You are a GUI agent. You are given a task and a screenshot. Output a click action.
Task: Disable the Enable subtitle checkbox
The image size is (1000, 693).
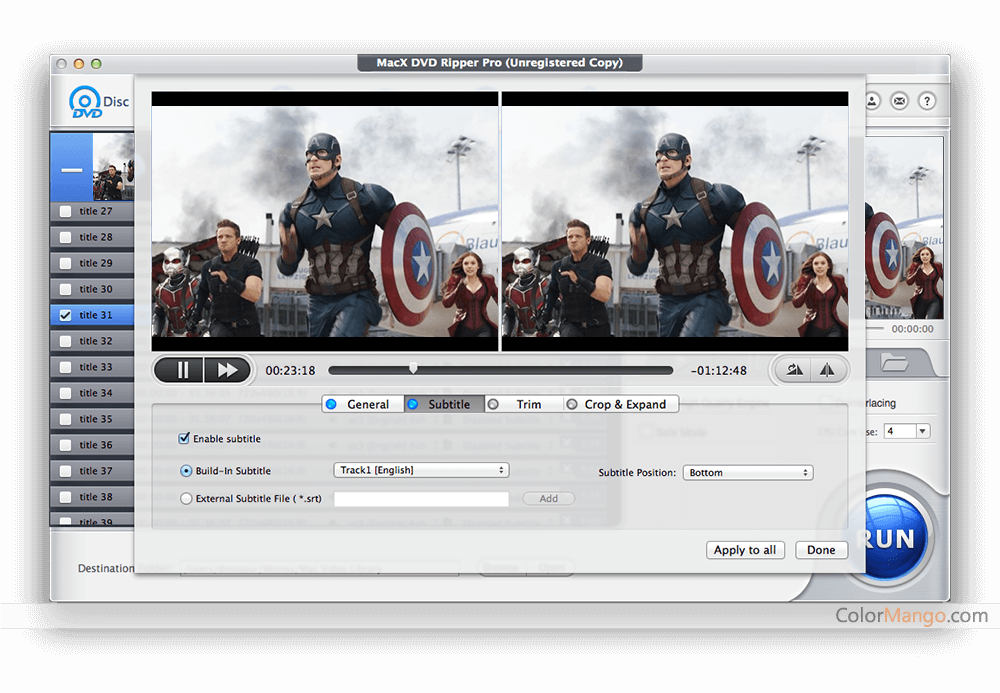pyautogui.click(x=184, y=438)
